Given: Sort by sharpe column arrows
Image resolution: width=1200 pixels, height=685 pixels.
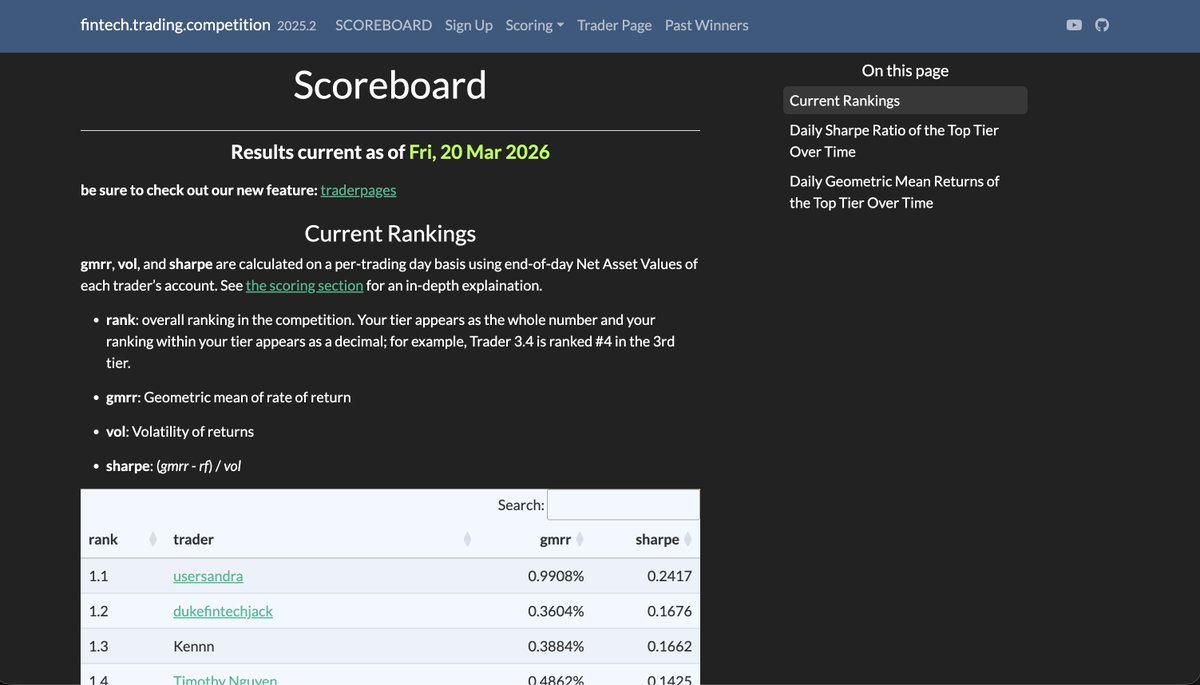Looking at the screenshot, I should point(688,539).
